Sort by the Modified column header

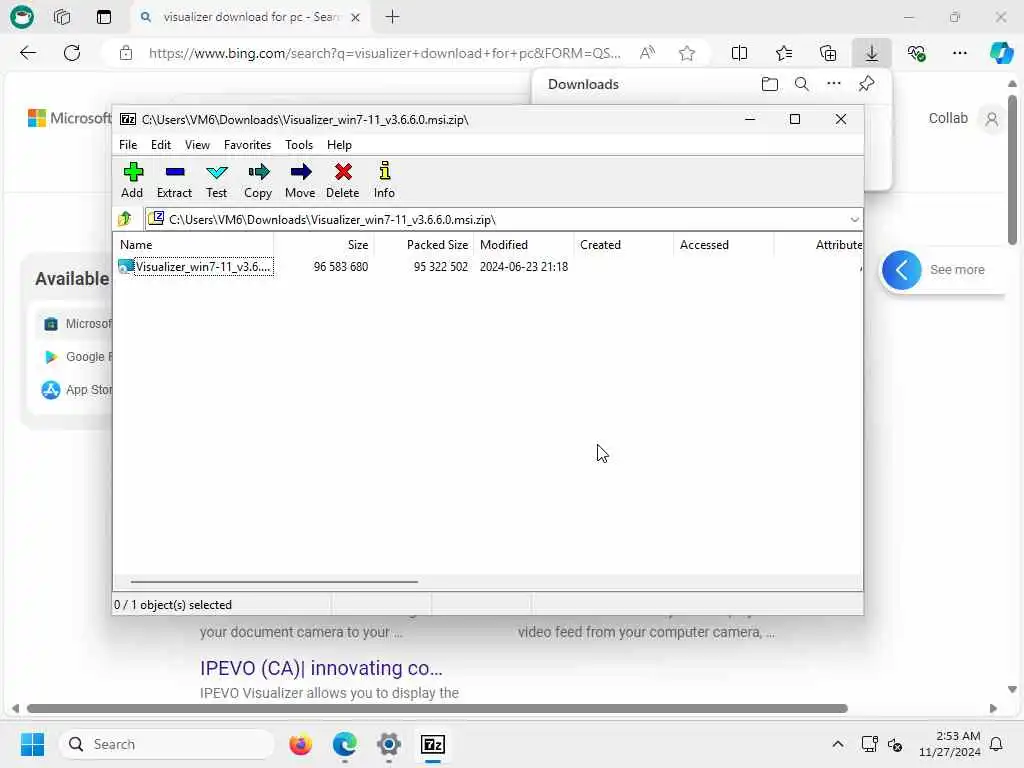tap(524, 245)
